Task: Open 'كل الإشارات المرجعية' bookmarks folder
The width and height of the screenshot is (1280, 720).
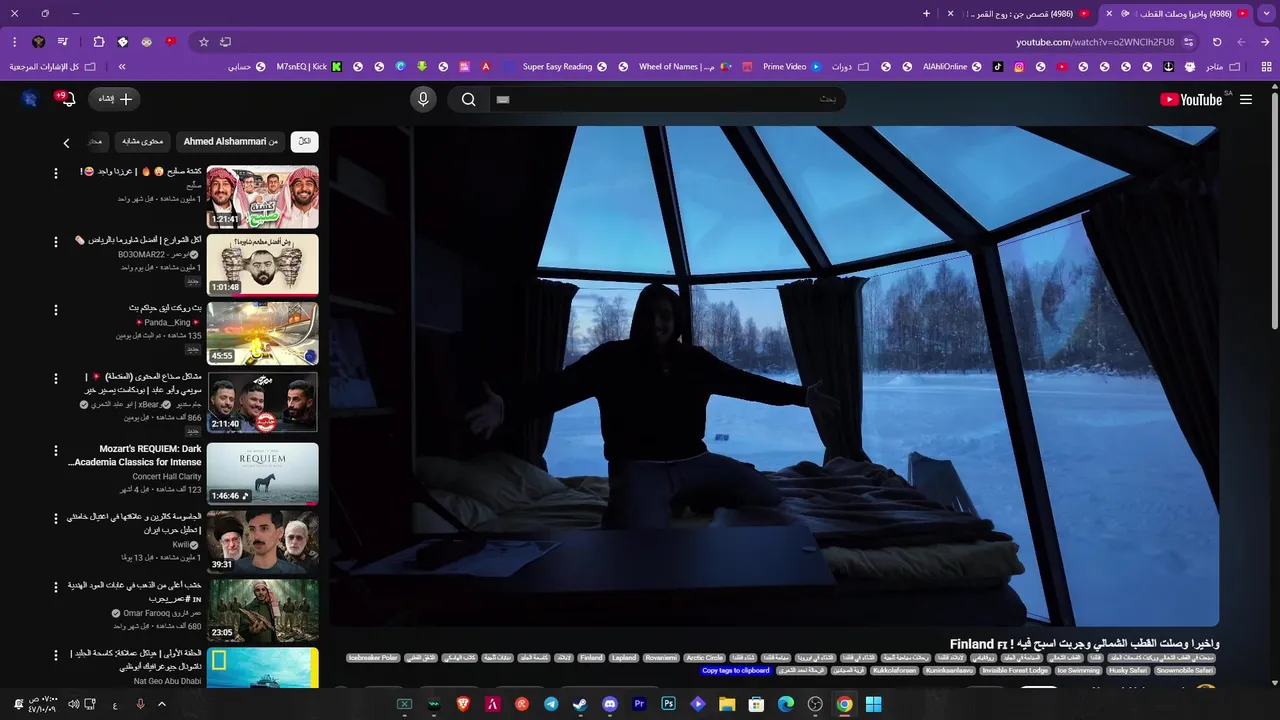Action: pyautogui.click(x=52, y=67)
